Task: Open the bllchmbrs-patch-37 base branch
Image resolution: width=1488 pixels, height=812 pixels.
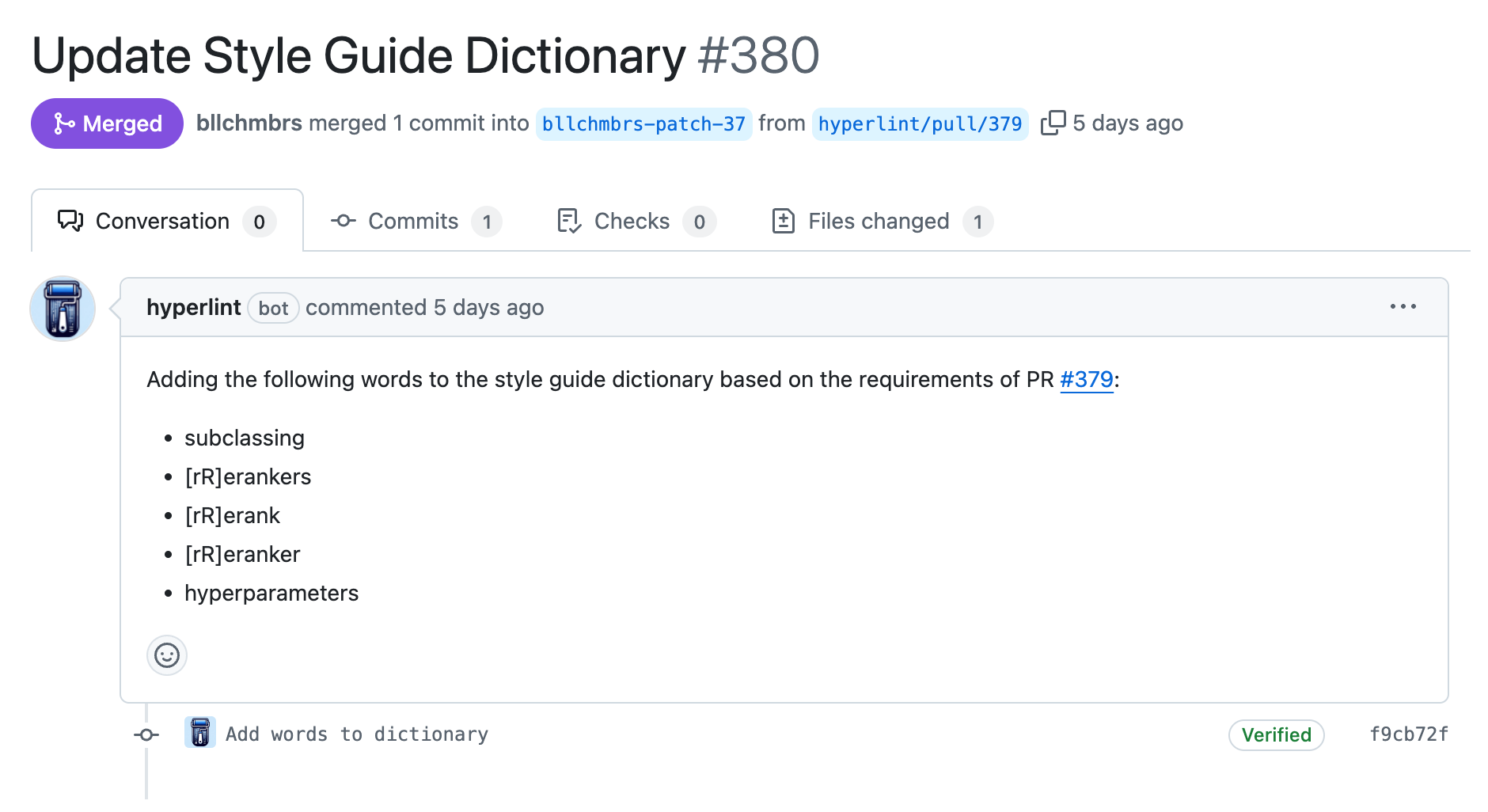Action: 643,124
